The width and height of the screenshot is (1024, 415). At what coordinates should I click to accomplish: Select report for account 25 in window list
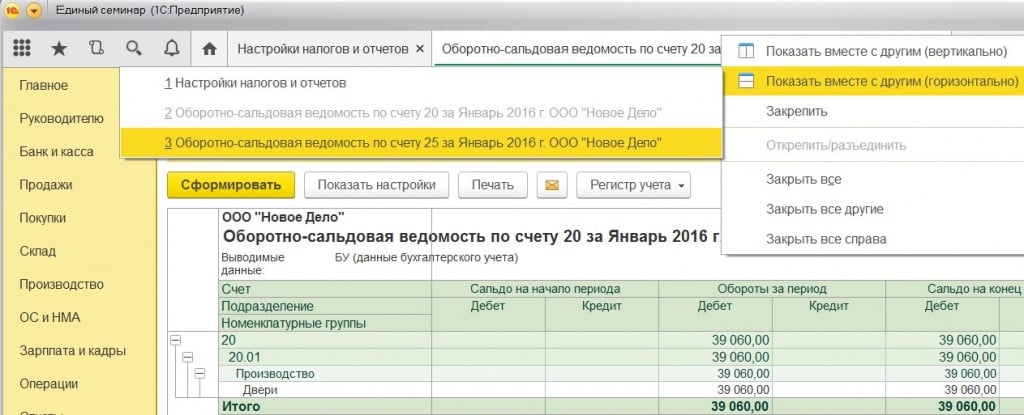pos(419,142)
